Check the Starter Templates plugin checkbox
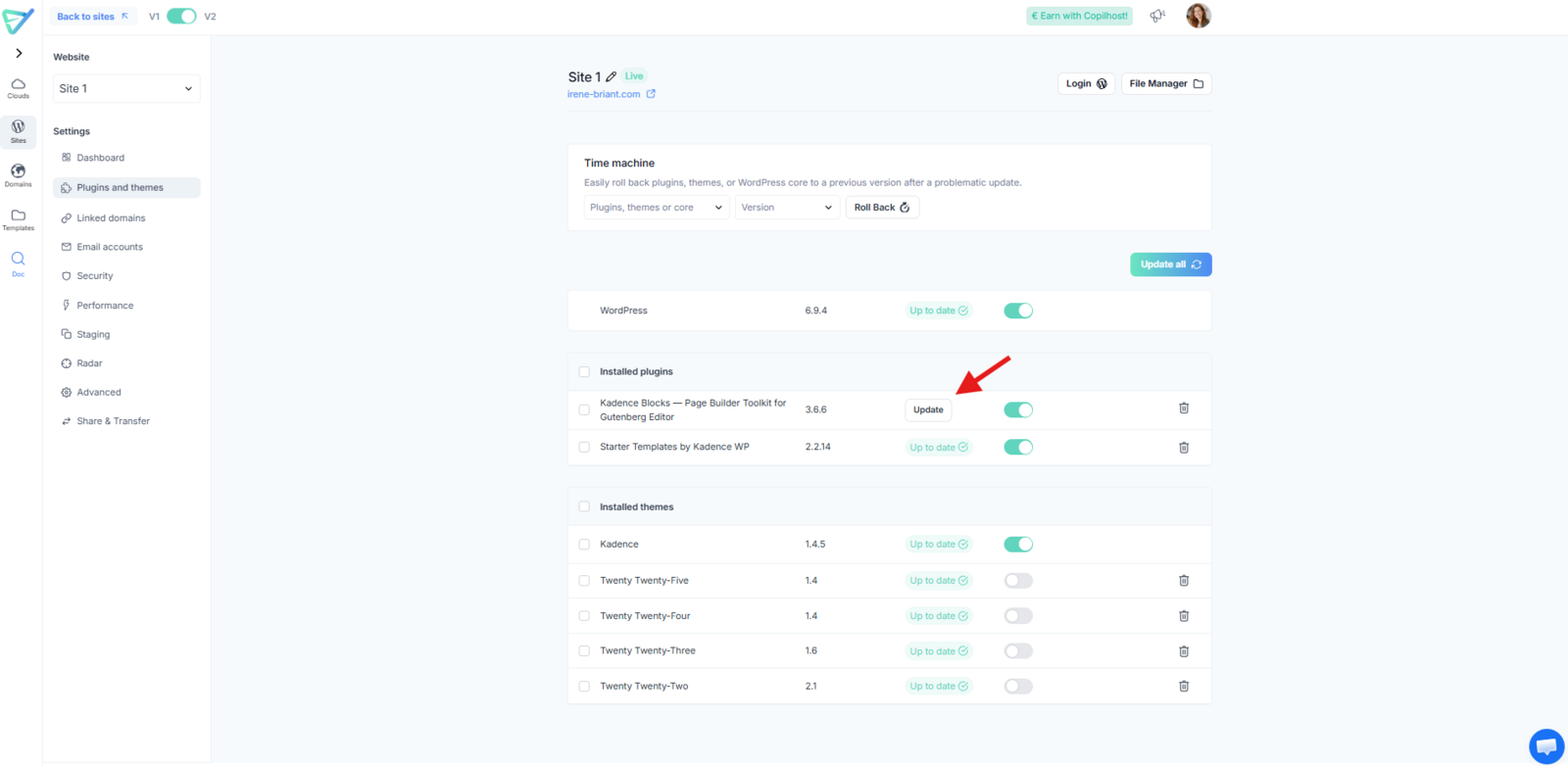1568x766 pixels. click(584, 447)
